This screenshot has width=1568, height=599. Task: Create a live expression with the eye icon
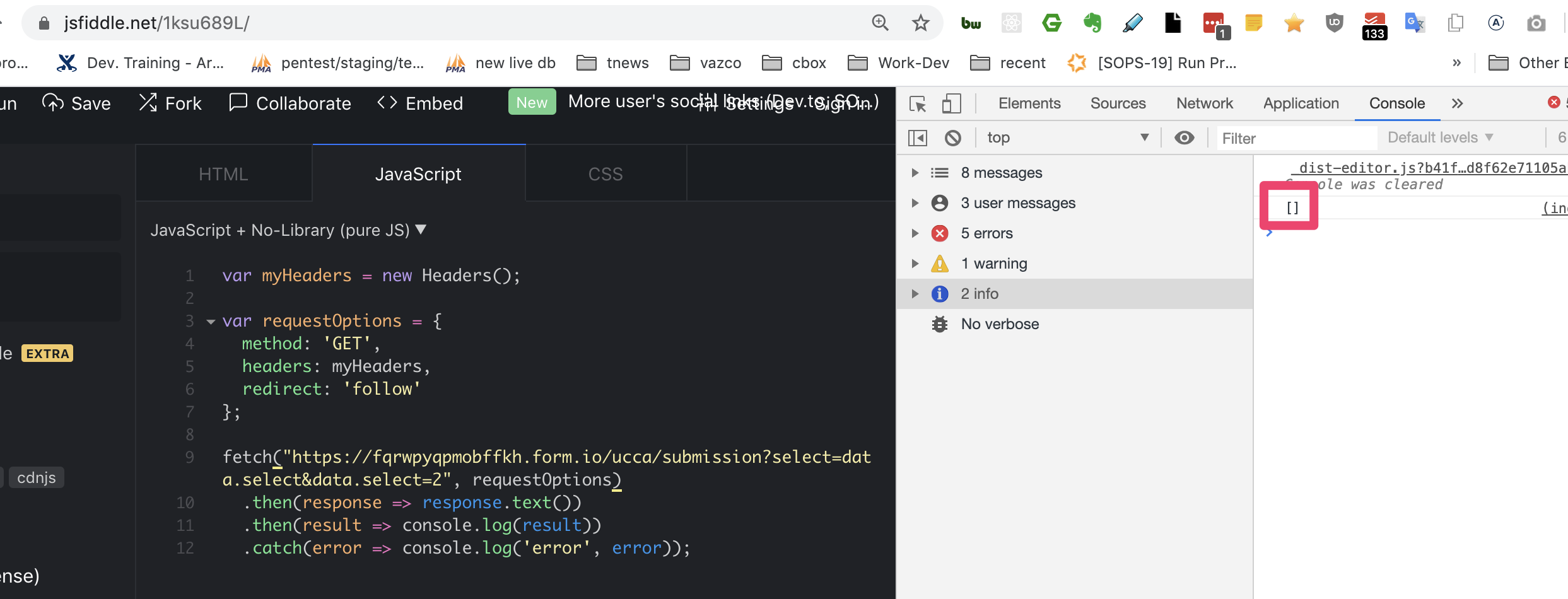pos(1185,137)
